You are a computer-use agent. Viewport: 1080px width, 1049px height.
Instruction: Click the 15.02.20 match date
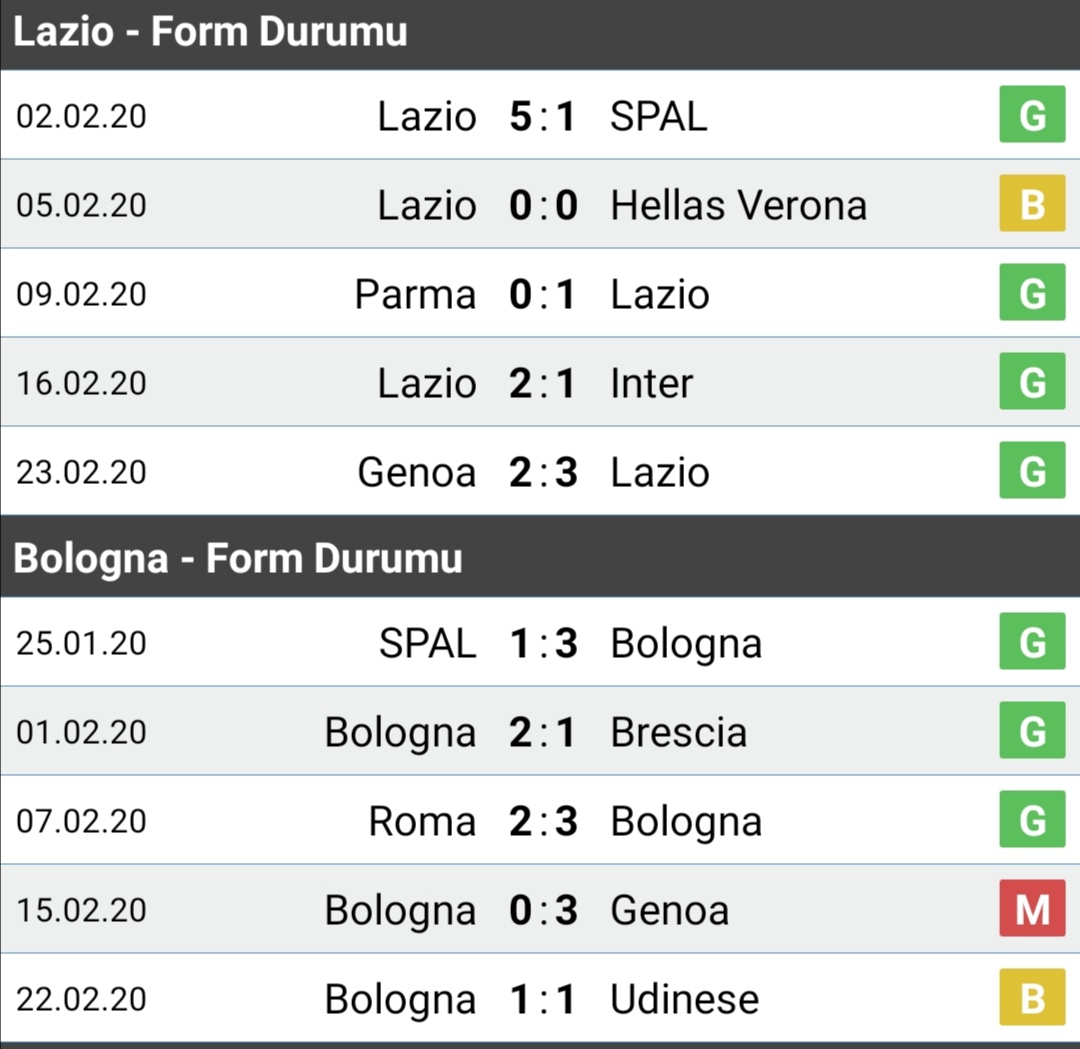pyautogui.click(x=81, y=911)
